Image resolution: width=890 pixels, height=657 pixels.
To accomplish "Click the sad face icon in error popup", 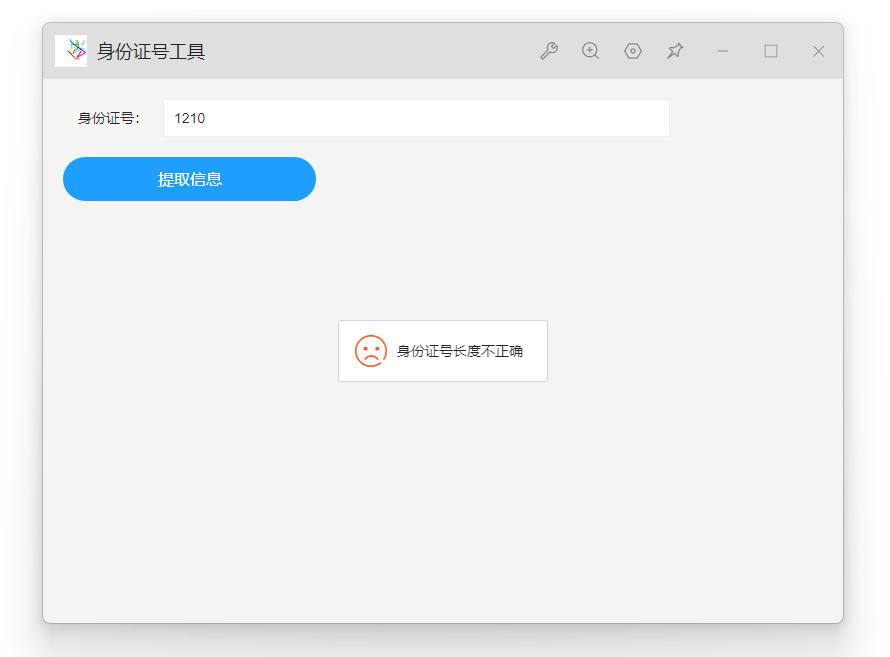I will click(x=371, y=351).
